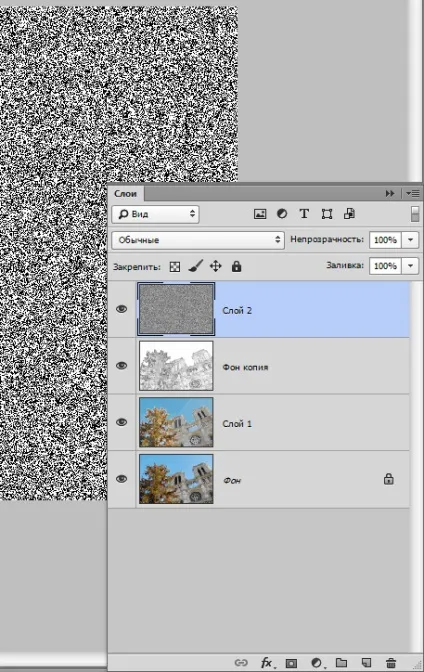Viewport: 424px width, 672px height.
Task: Click the Фон layer photo thumbnail
Action: point(176,479)
